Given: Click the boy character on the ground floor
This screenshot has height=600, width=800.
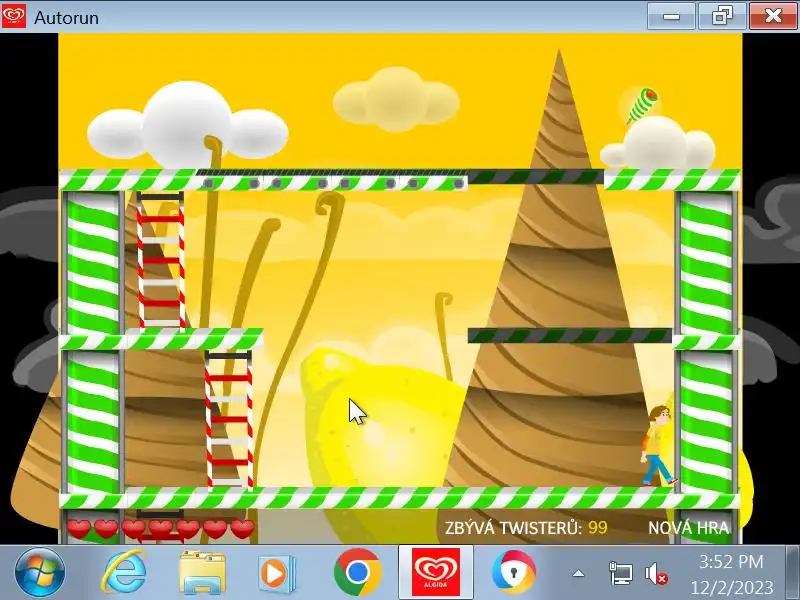Looking at the screenshot, I should 659,445.
